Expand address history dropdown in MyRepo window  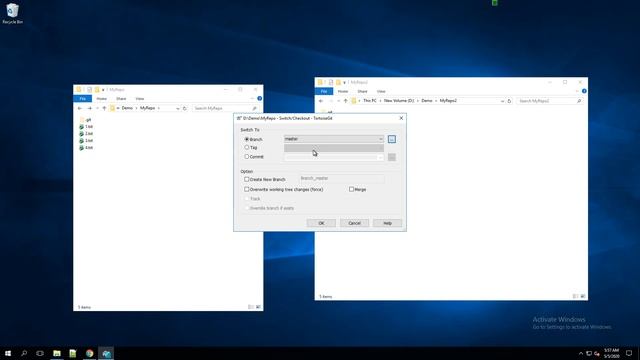click(178, 108)
